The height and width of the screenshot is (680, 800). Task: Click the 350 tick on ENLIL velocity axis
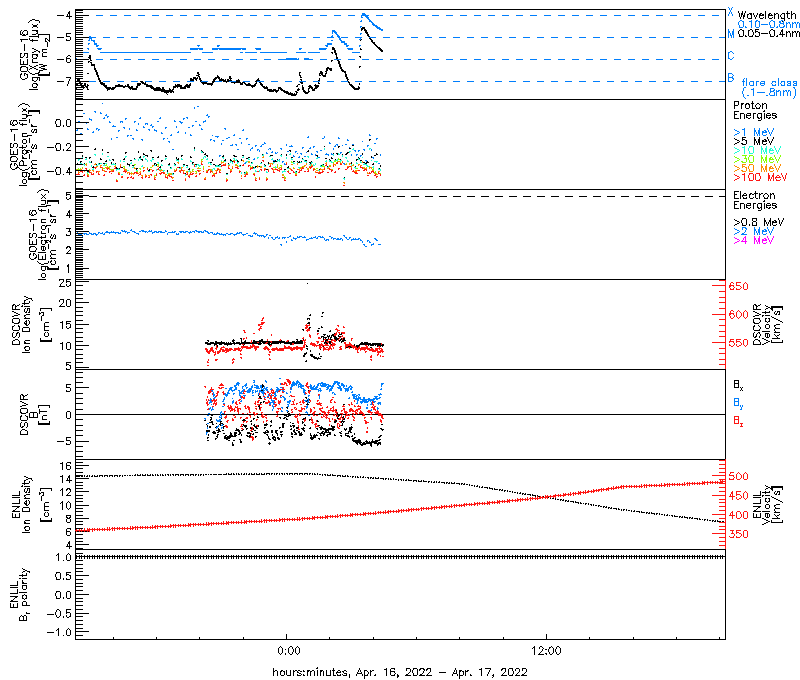click(x=738, y=534)
